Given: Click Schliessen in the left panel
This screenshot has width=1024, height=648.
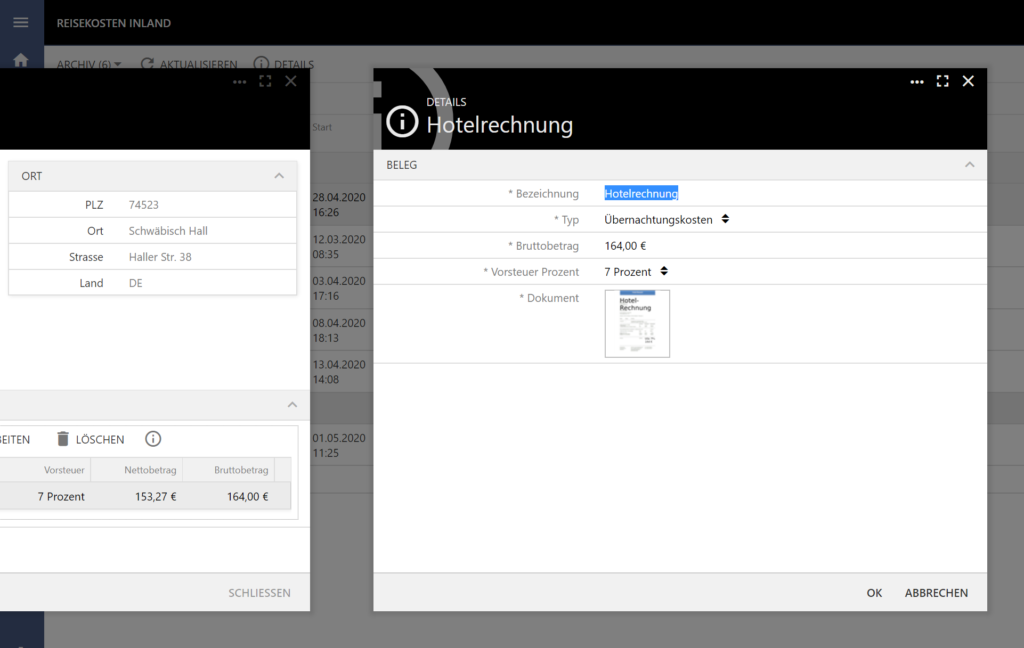Looking at the screenshot, I should (x=259, y=593).
